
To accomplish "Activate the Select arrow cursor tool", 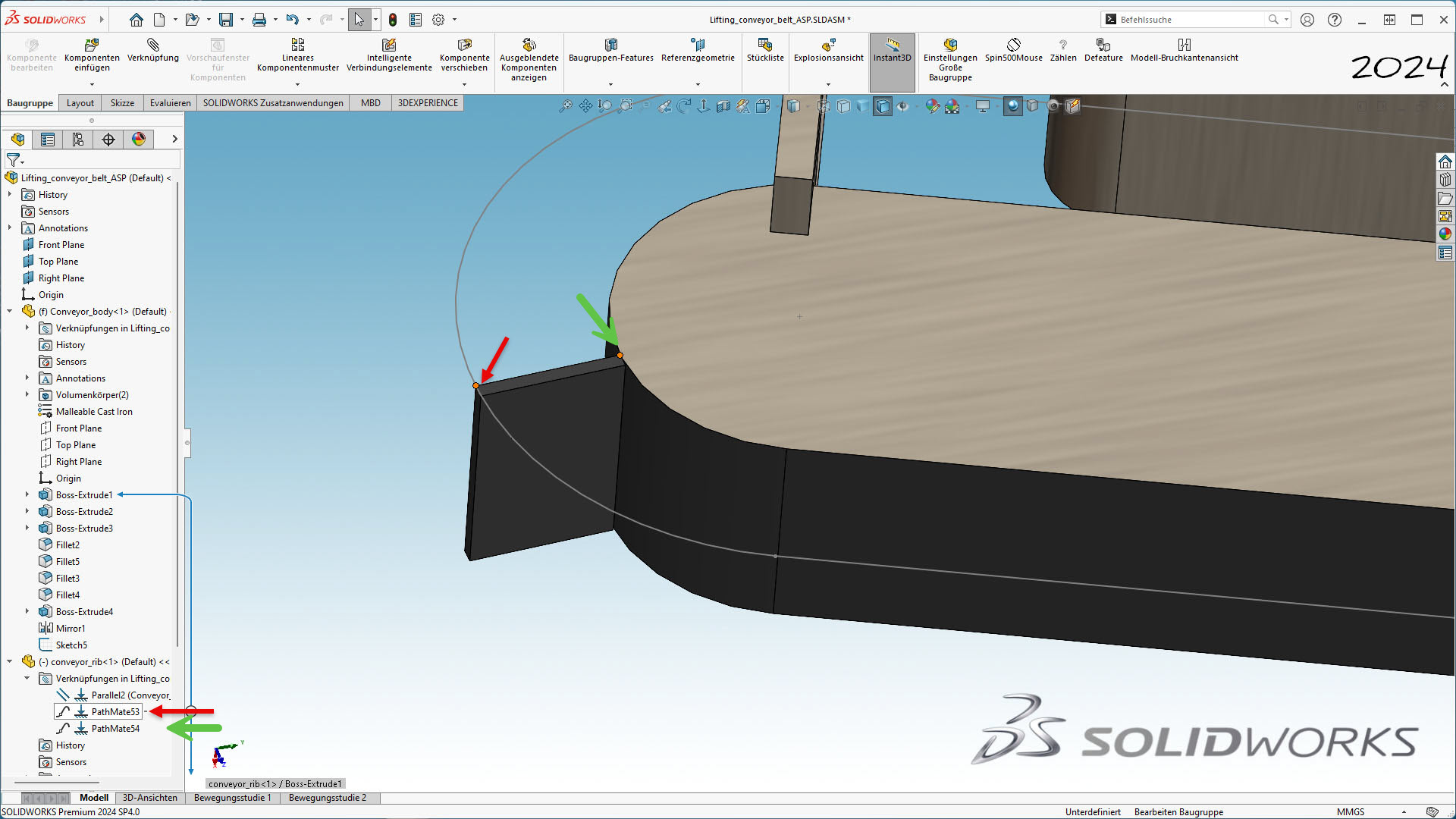I will tap(359, 20).
